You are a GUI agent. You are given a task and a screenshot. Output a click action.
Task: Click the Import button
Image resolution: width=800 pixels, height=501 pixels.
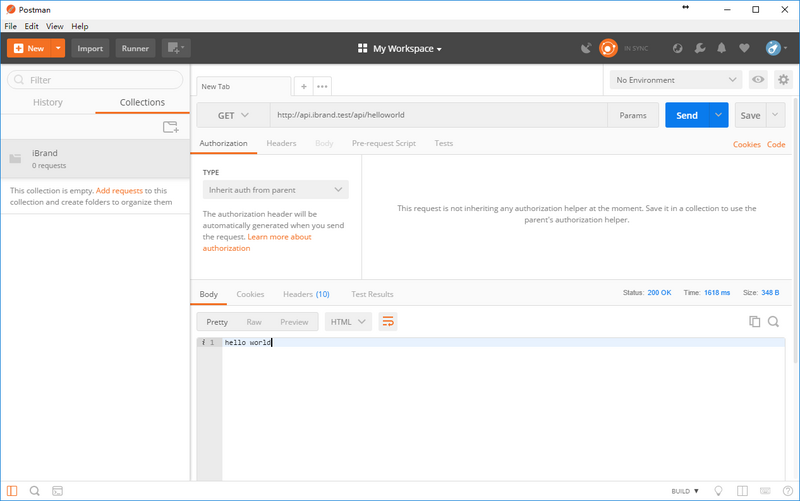click(90, 48)
